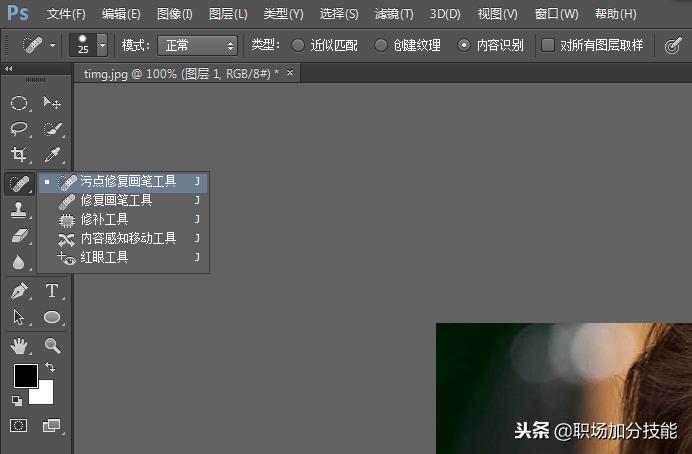Open the 窗口(W) menu
The height and width of the screenshot is (454, 692).
point(557,14)
